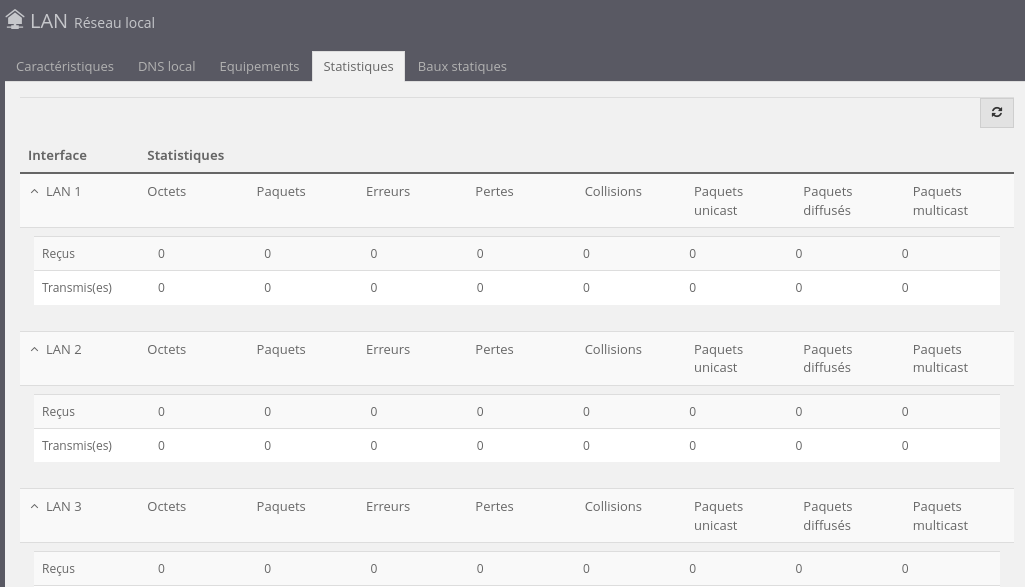
Task: Select the LAN 2 Reçus row
Action: click(x=58, y=412)
